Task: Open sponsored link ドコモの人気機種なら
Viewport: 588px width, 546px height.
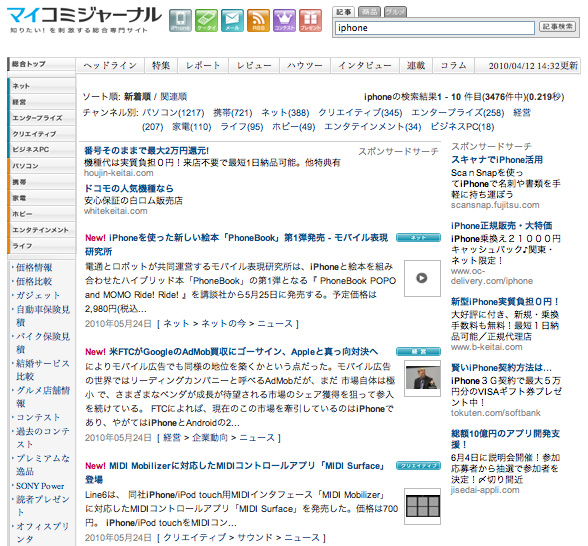Action: click(129, 188)
